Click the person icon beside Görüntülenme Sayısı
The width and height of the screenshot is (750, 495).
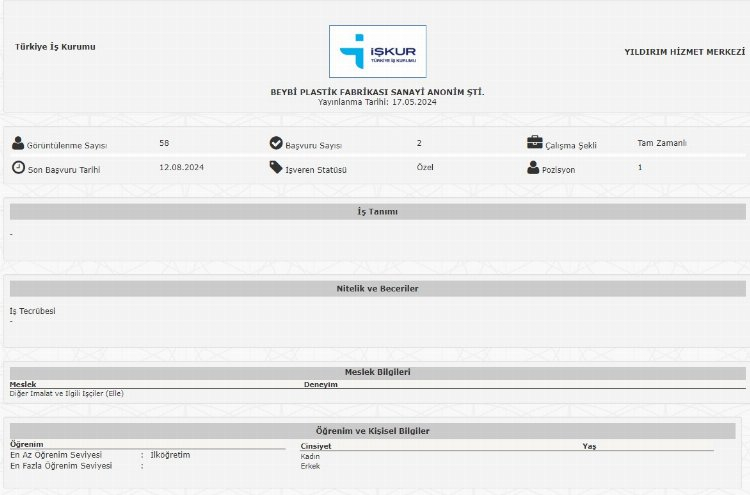click(18, 143)
